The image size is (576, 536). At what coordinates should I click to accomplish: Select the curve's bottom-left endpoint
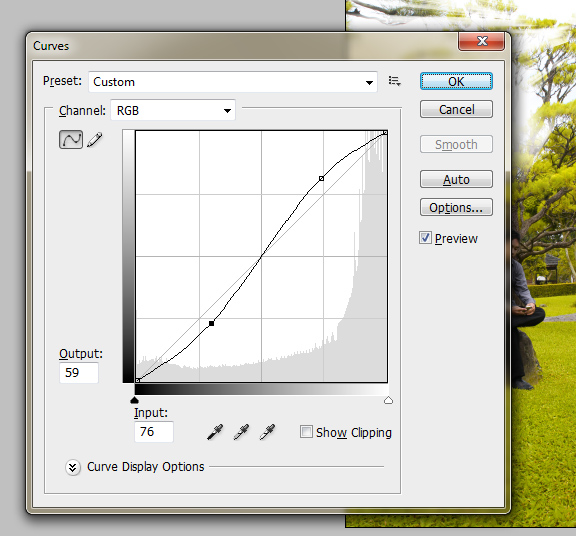tap(137, 380)
